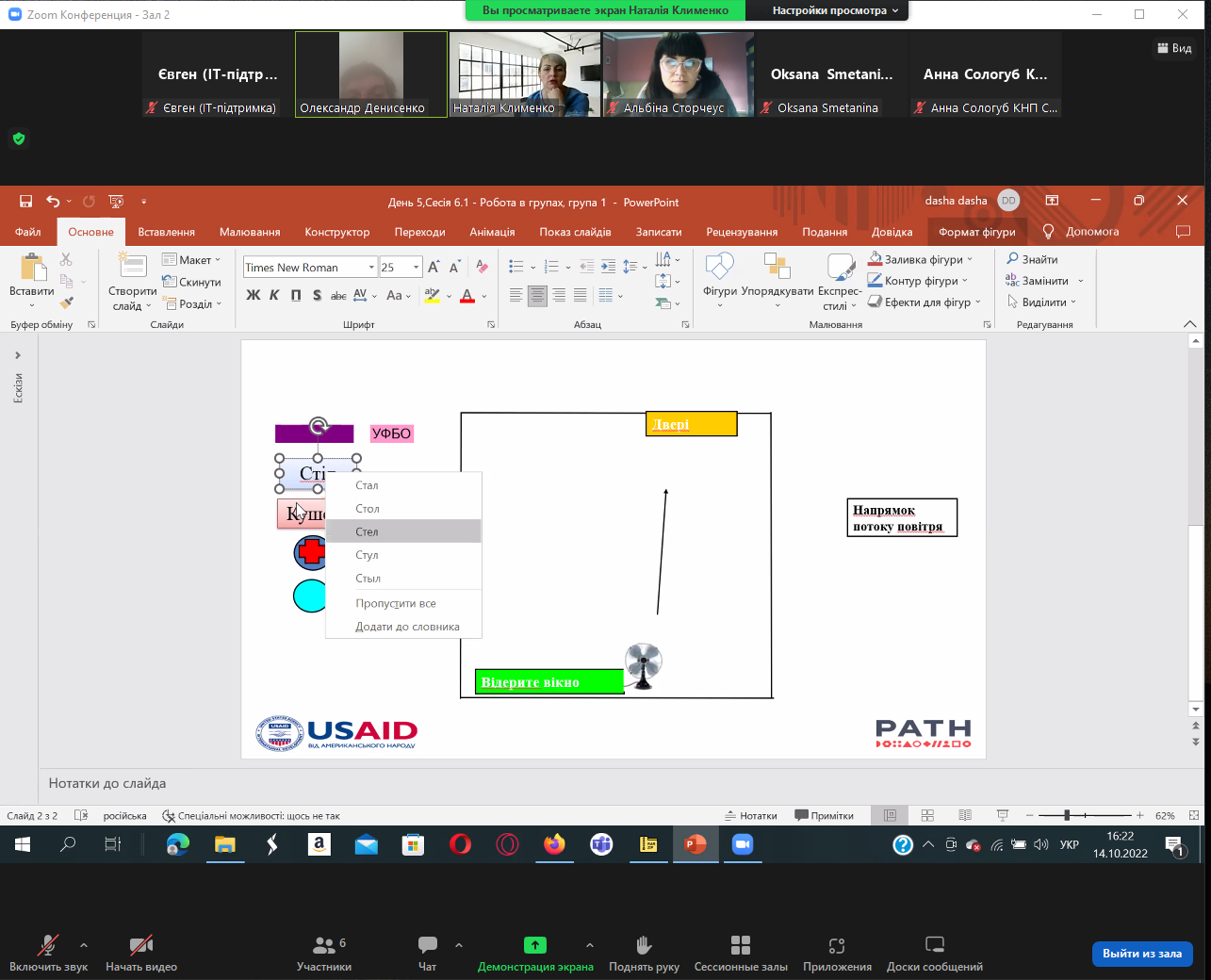Unmute microphone with Включить звук
This screenshot has width=1211, height=980.
coord(48,952)
